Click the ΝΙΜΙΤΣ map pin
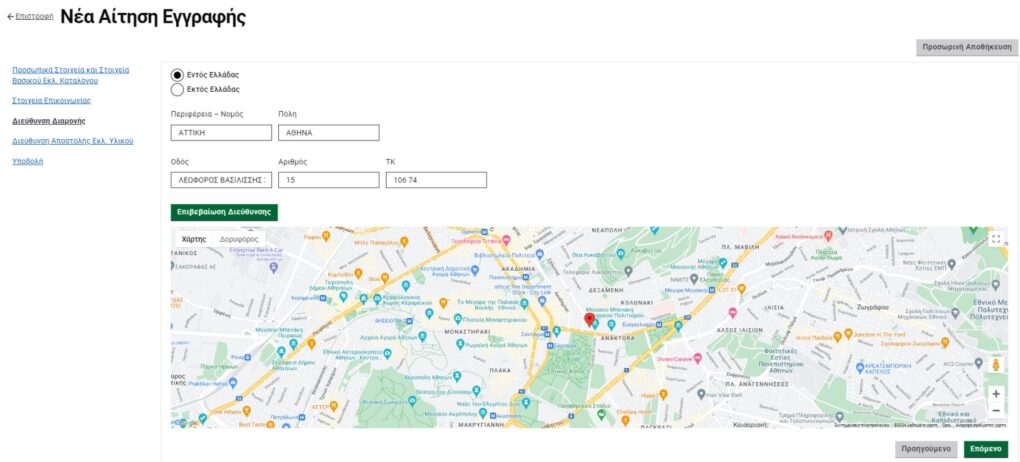1020x462 pixels. pos(694,277)
